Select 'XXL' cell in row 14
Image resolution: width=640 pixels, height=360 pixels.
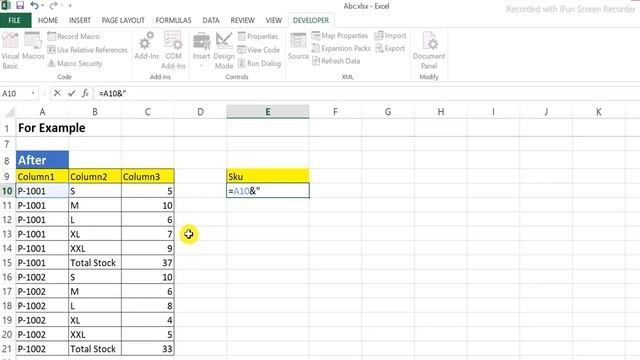coord(95,248)
